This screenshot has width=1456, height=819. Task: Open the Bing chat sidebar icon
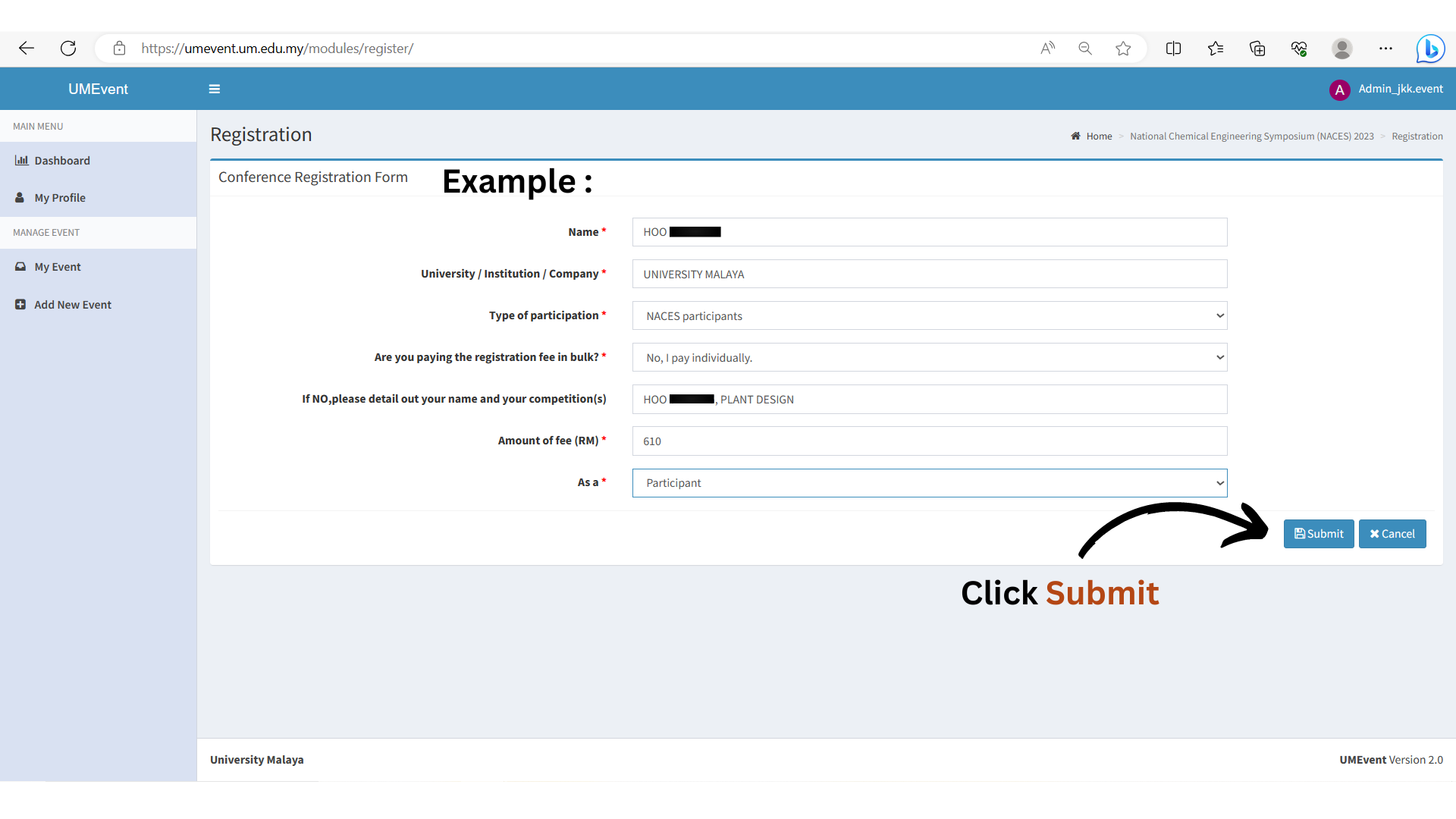[x=1430, y=49]
